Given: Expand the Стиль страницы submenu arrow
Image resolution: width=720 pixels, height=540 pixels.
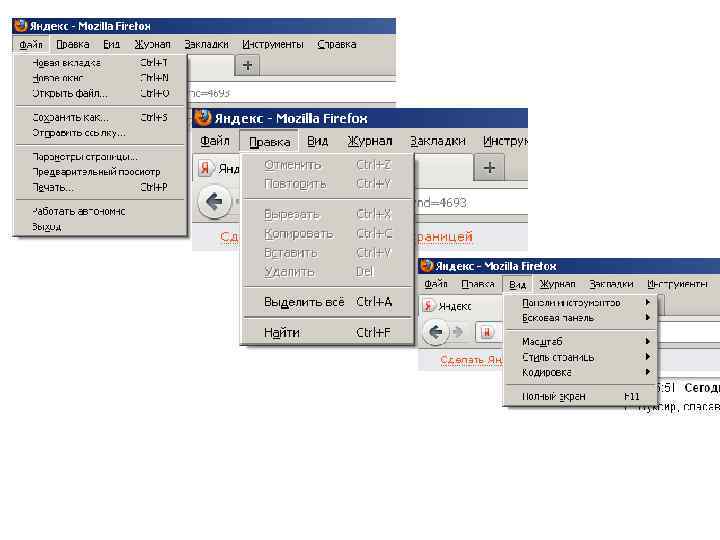Looking at the screenshot, I should 647,357.
